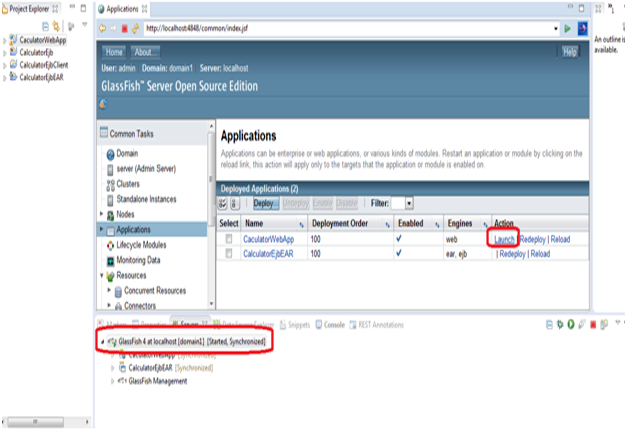This screenshot has width=628, height=431.
Task: Refresh the internal browser page
Action: [136, 28]
